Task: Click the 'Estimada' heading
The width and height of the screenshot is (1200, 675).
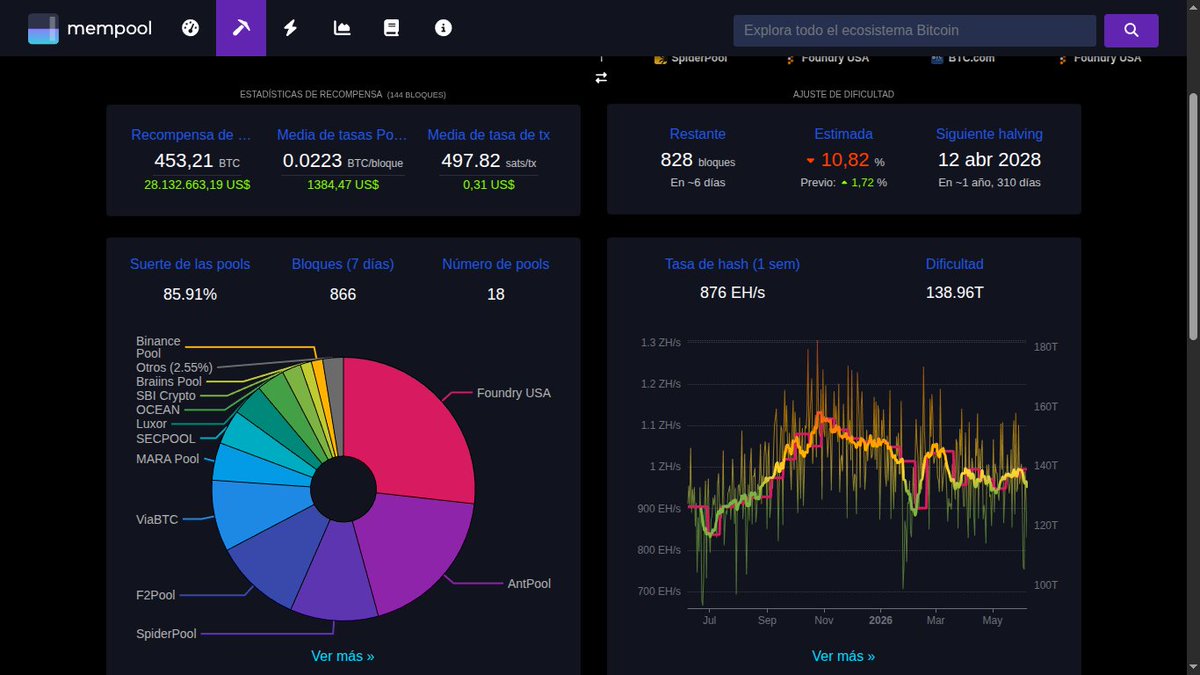Action: coord(843,134)
